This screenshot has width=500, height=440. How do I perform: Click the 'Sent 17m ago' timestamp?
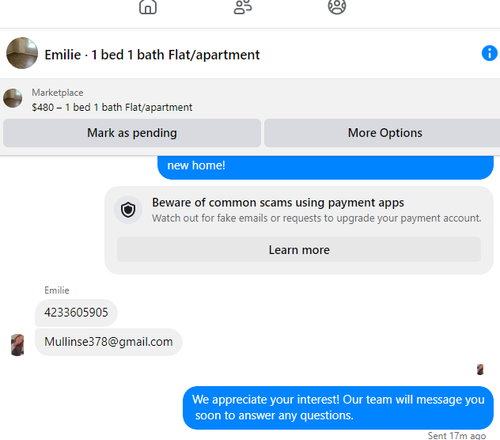(x=457, y=436)
